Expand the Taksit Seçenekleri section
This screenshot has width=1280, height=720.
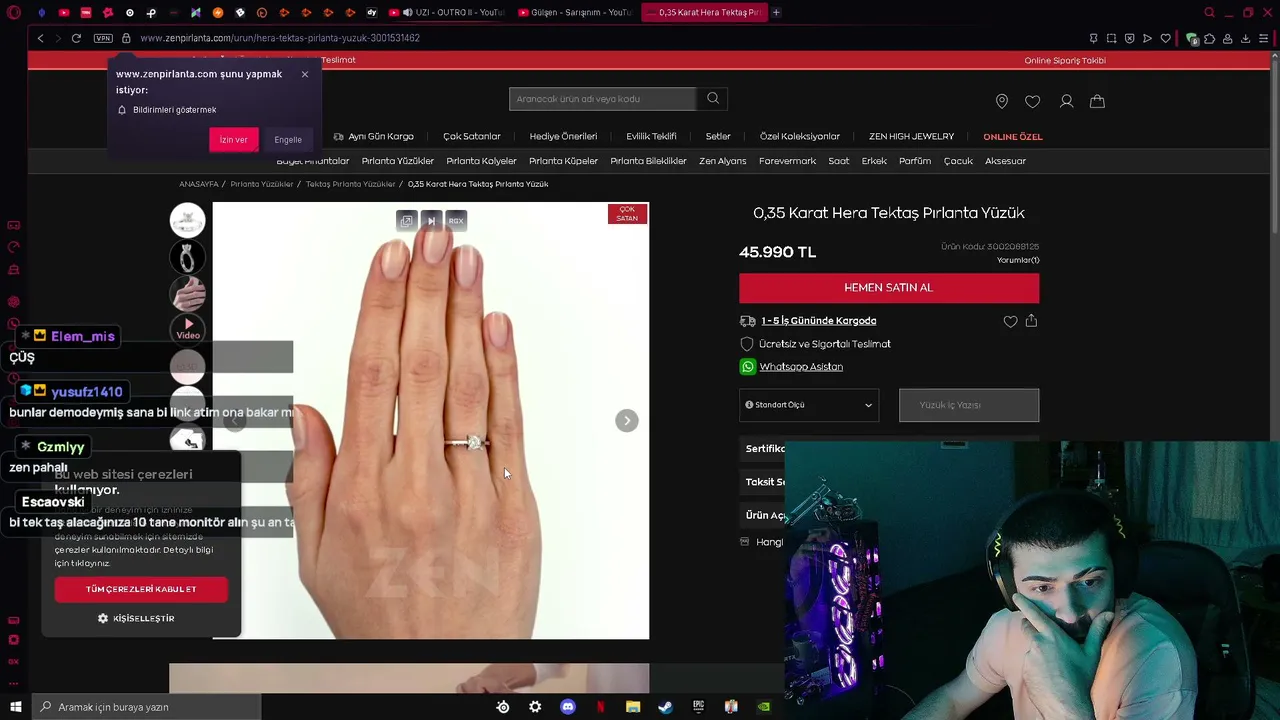coord(765,482)
